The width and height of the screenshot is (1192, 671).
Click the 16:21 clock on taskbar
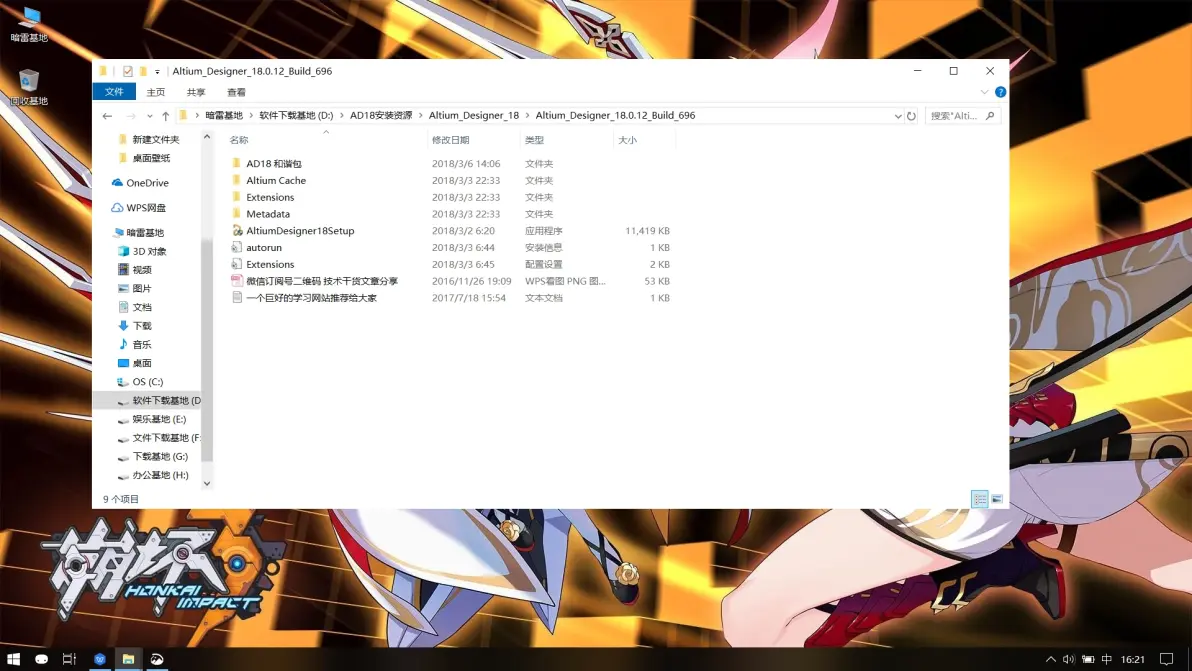pyautogui.click(x=1133, y=659)
